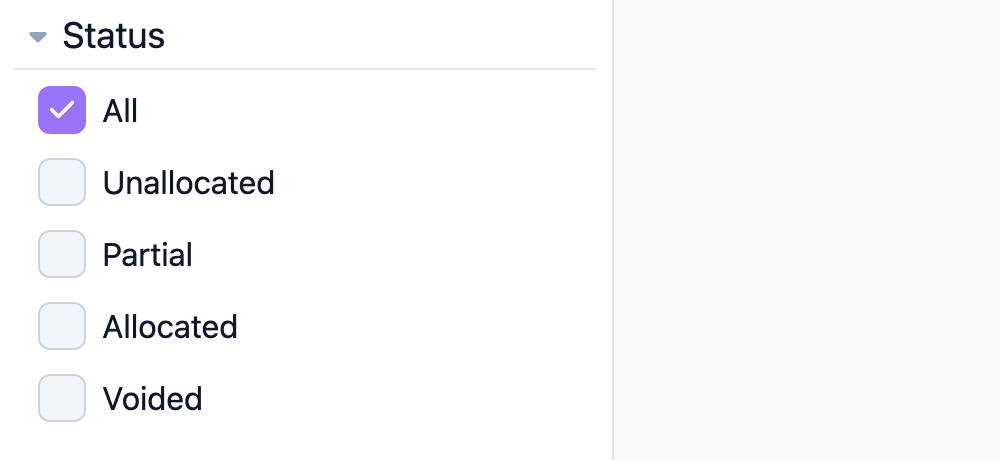The width and height of the screenshot is (1000, 460).
Task: Check the Allocated status box
Action: click(62, 326)
